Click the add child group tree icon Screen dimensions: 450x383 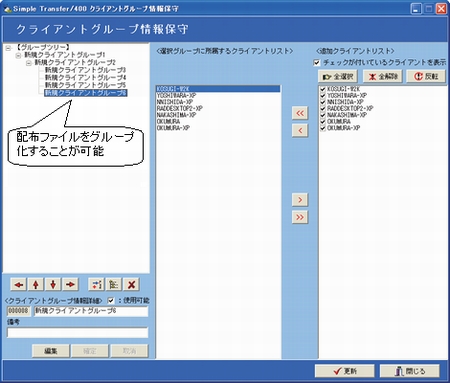tap(114, 284)
